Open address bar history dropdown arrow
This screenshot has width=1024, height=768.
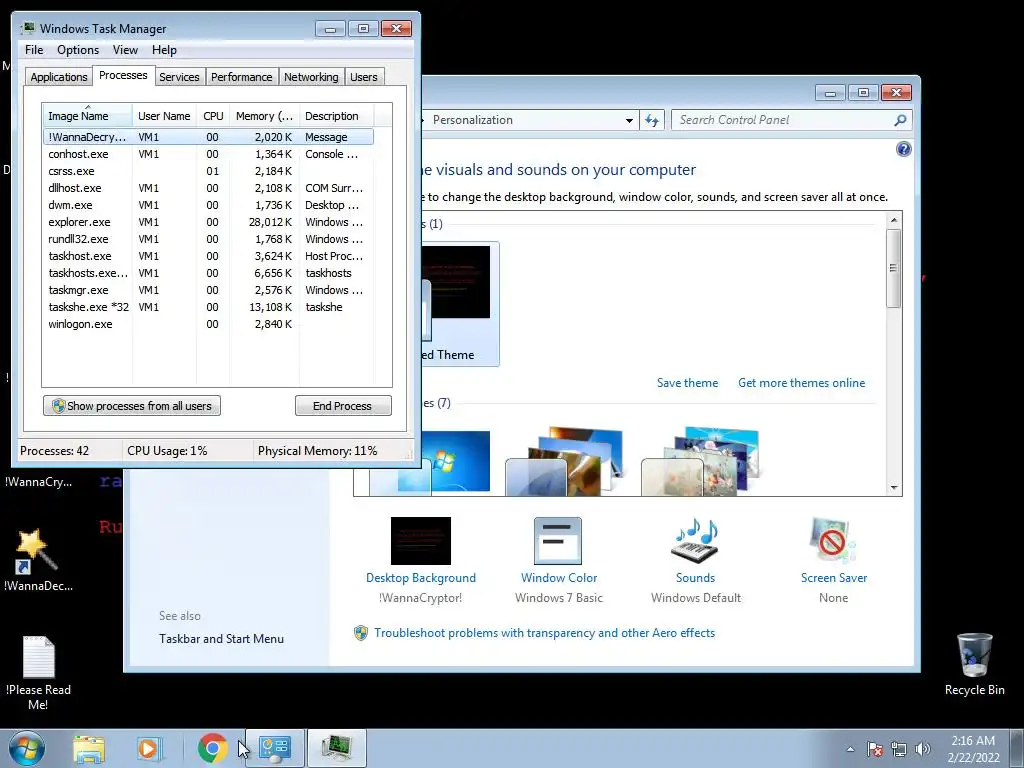coord(629,120)
